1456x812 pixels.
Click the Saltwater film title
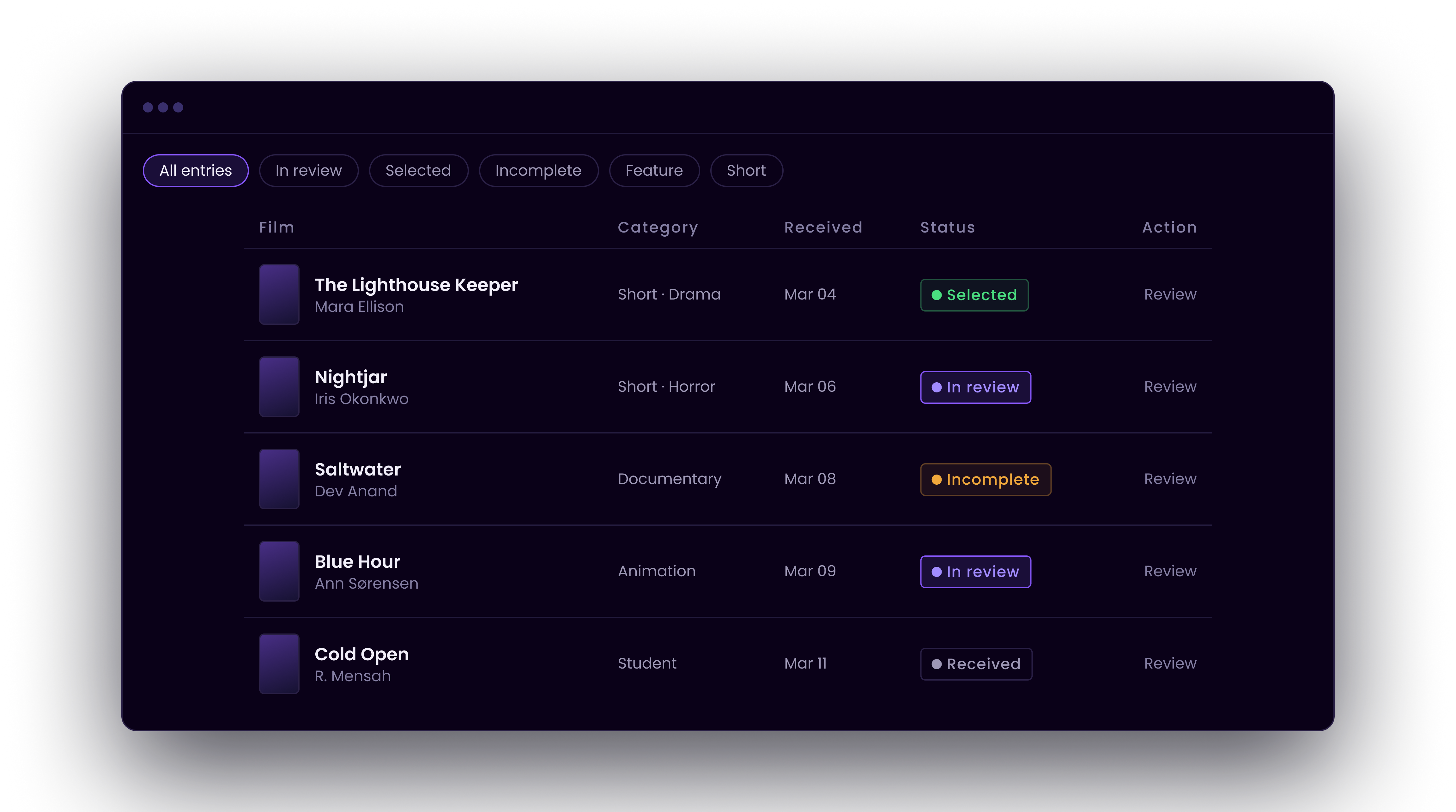[357, 469]
